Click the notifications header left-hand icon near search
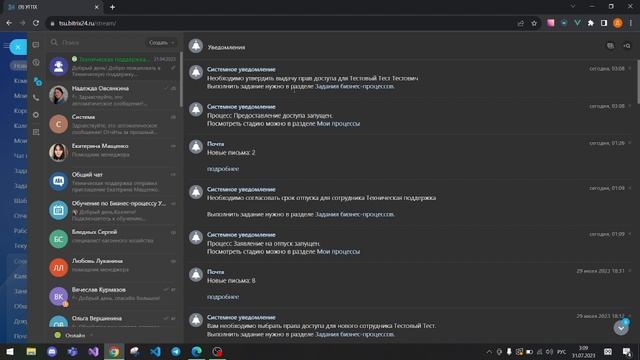Image resolution: width=640 pixels, height=360 pixels. (x=610, y=46)
